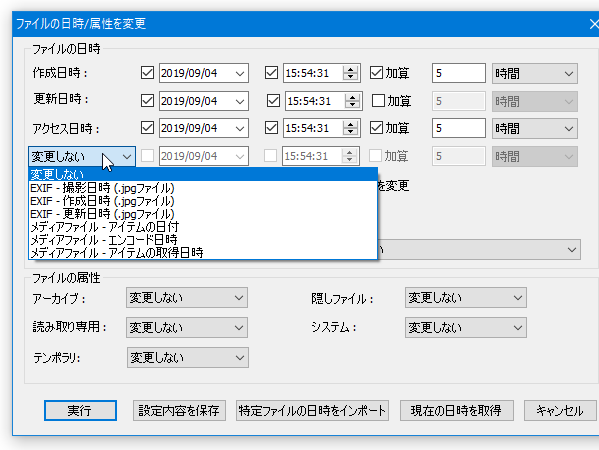
Task: Uncheck the 作成日時 time checkbox
Action: (271, 73)
